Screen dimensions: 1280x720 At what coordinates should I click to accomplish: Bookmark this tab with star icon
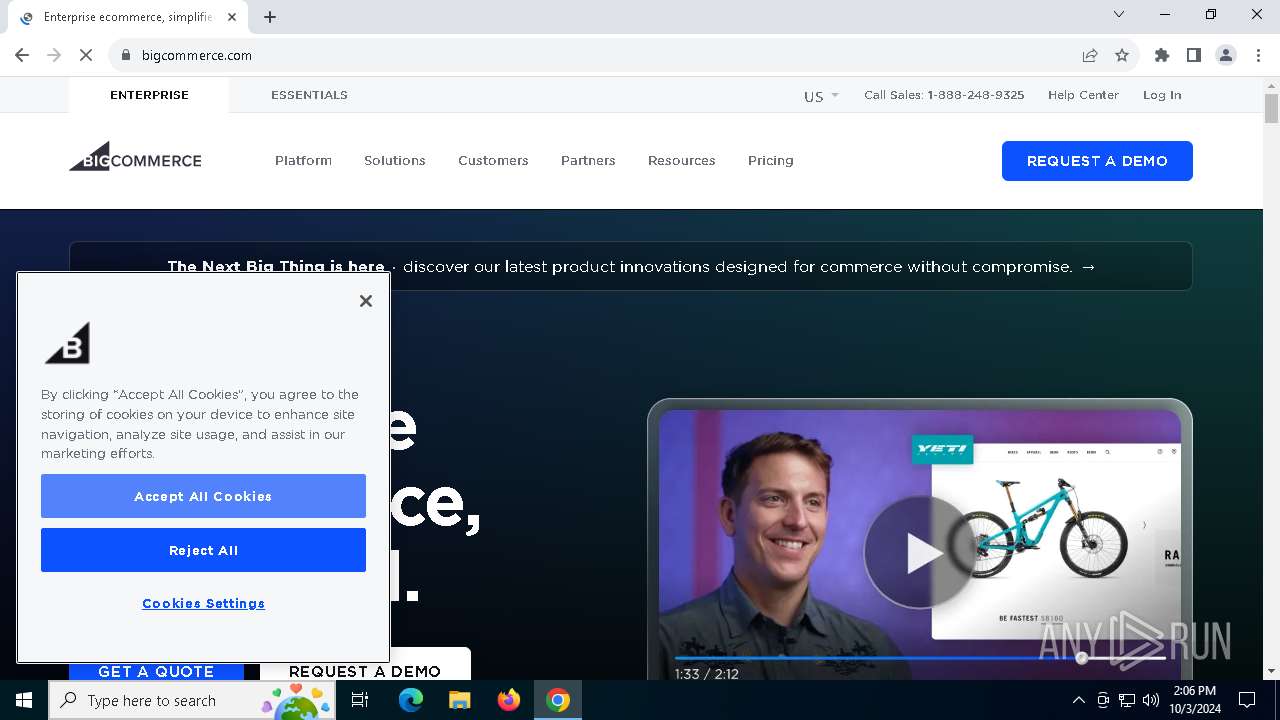click(1122, 55)
